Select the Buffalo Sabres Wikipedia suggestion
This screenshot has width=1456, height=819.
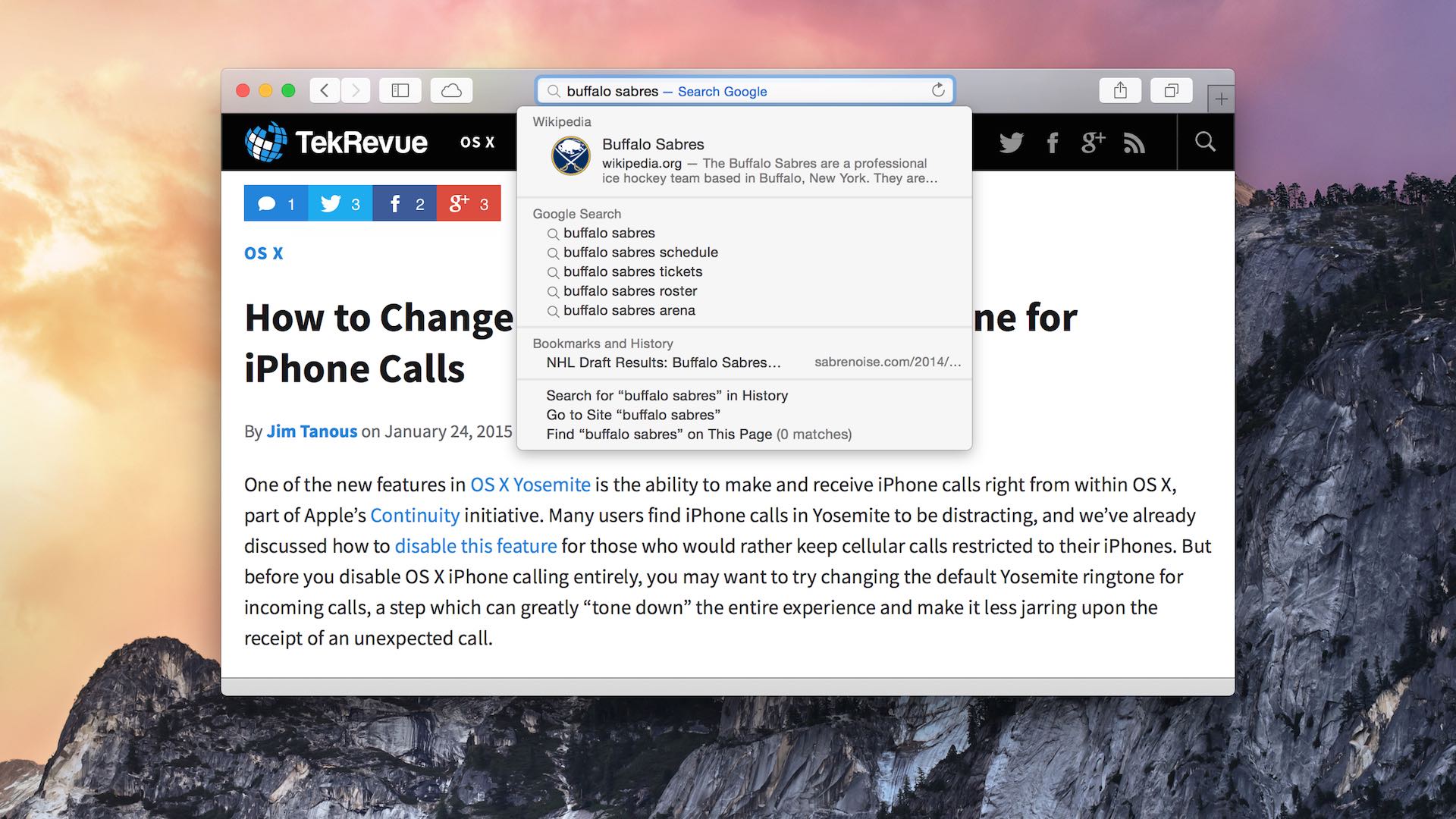pos(744,160)
